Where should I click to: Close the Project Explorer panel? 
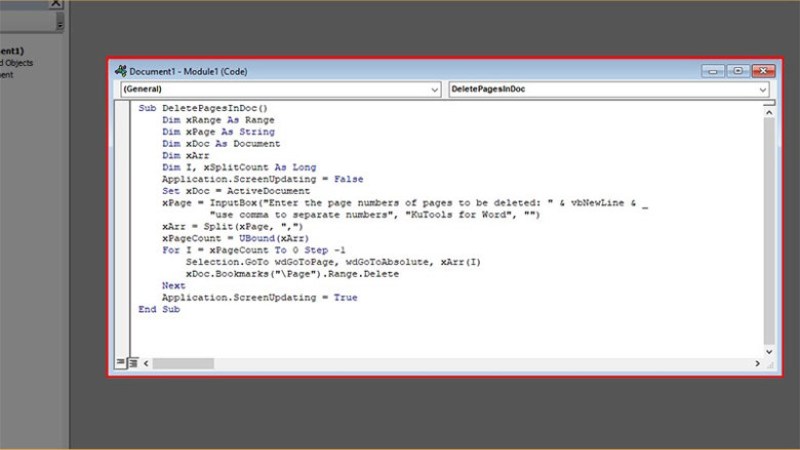click(56, 3)
